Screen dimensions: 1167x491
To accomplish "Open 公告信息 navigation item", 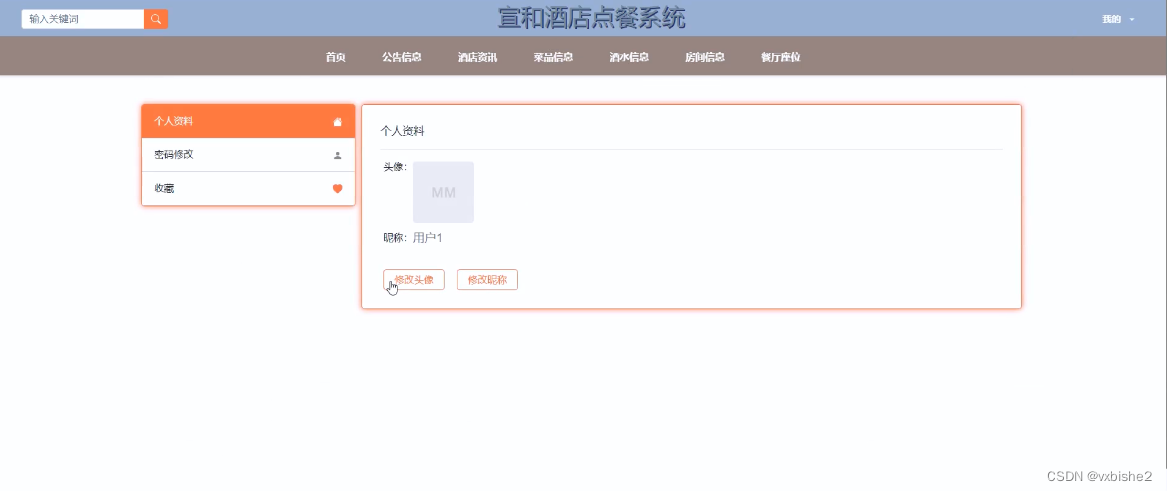I will click(x=402, y=57).
